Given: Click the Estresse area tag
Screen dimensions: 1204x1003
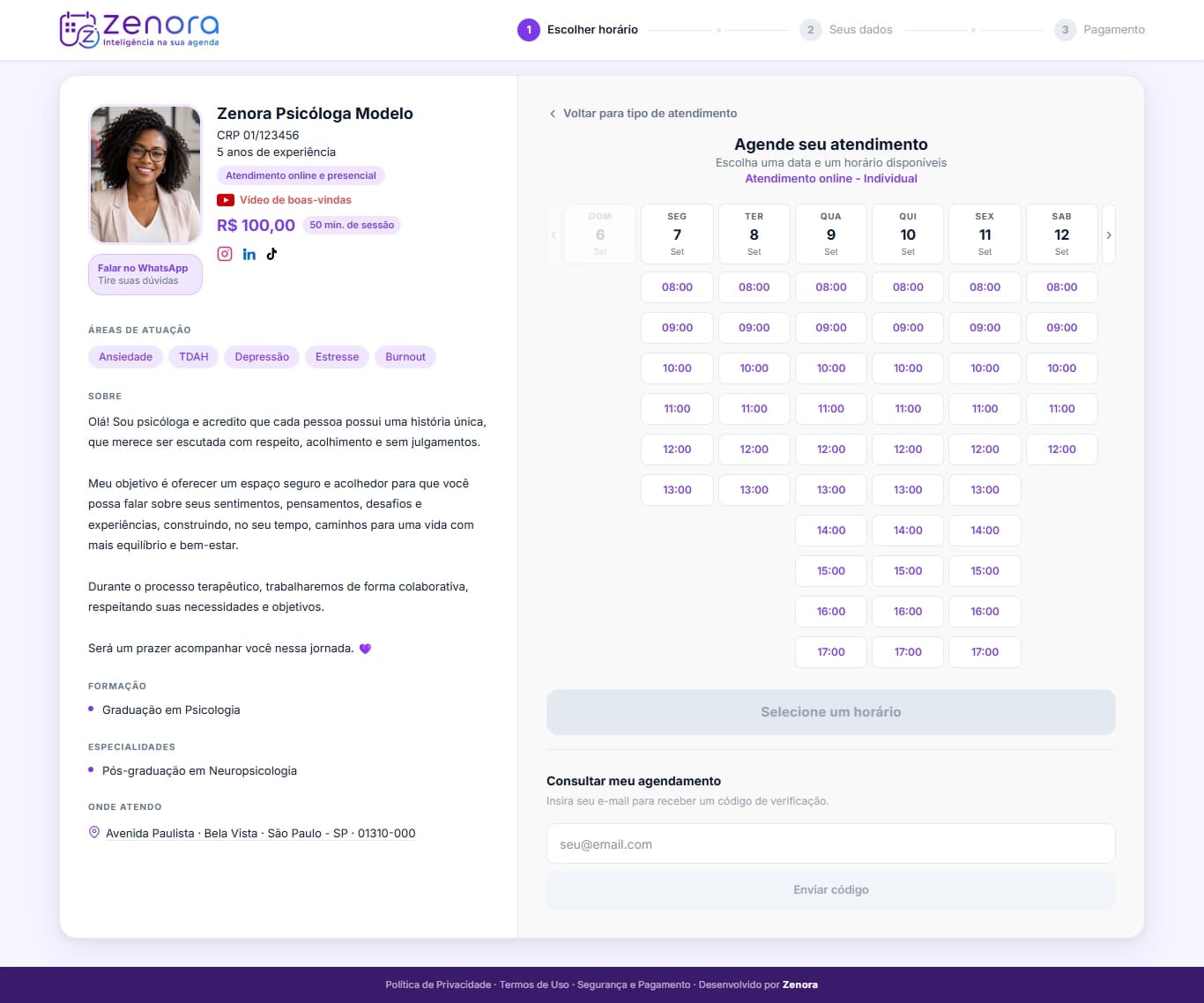Looking at the screenshot, I should 337,357.
